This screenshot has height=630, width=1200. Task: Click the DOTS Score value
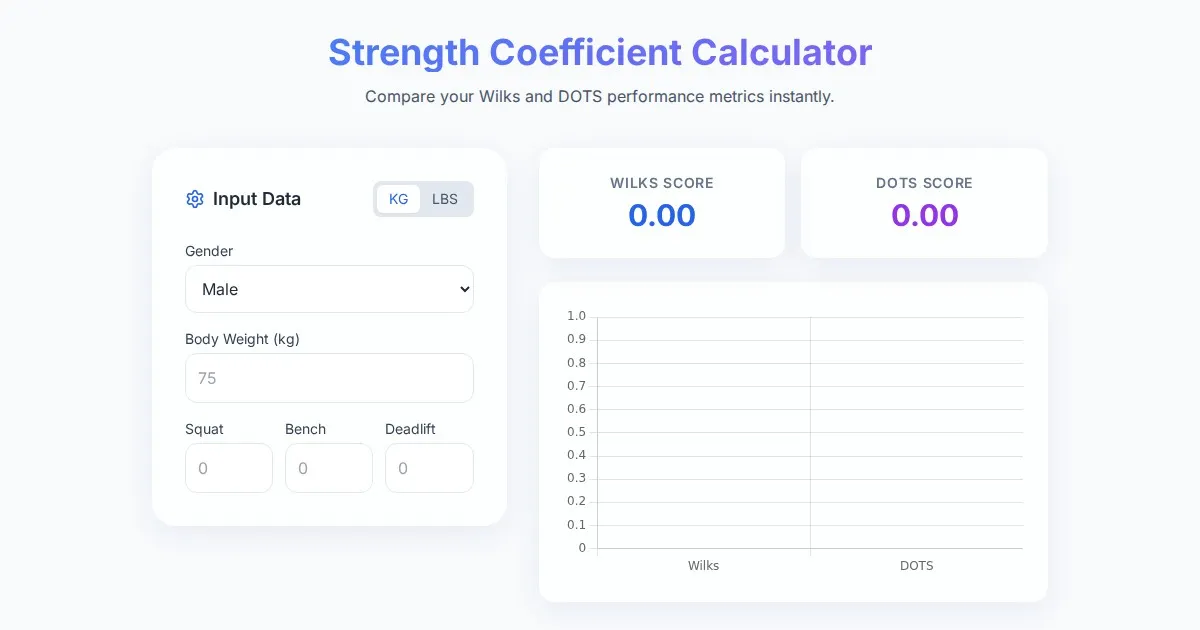[924, 215]
